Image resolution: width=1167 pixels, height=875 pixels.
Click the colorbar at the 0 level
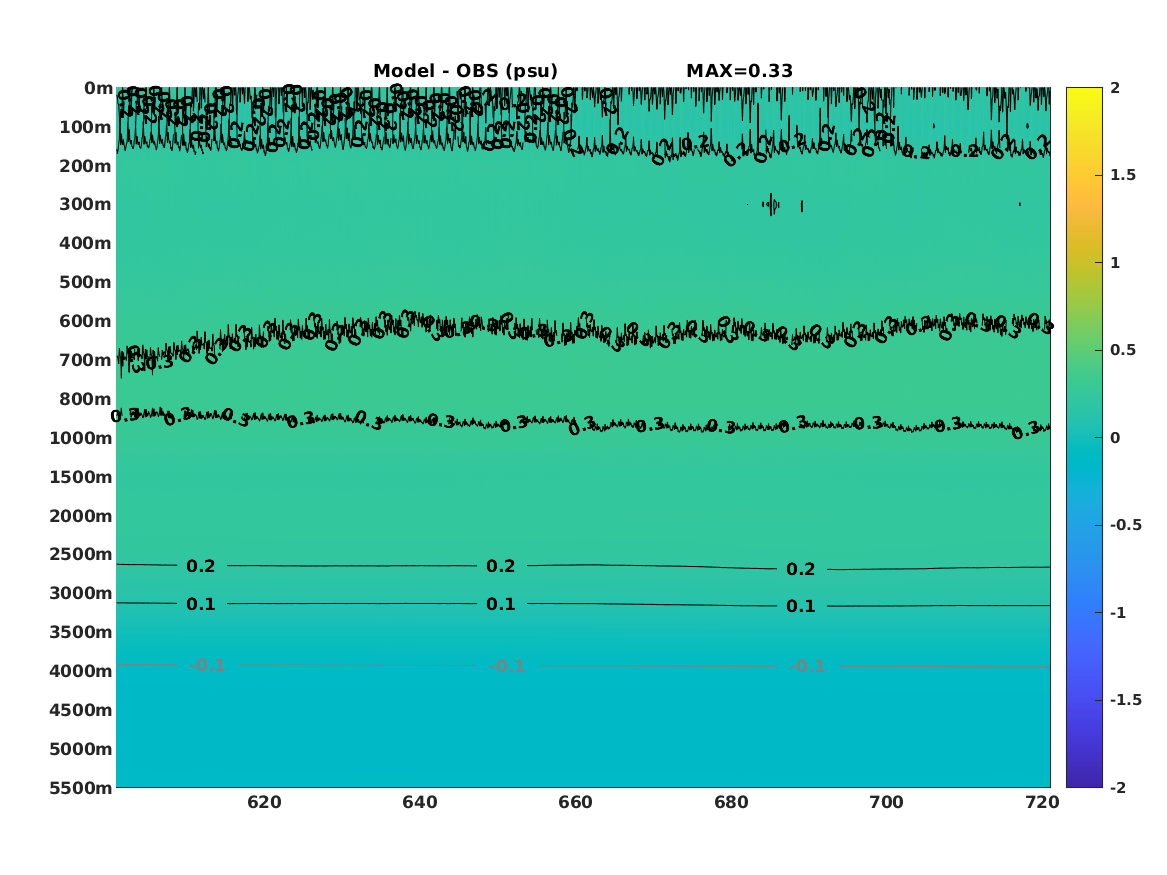1084,438
